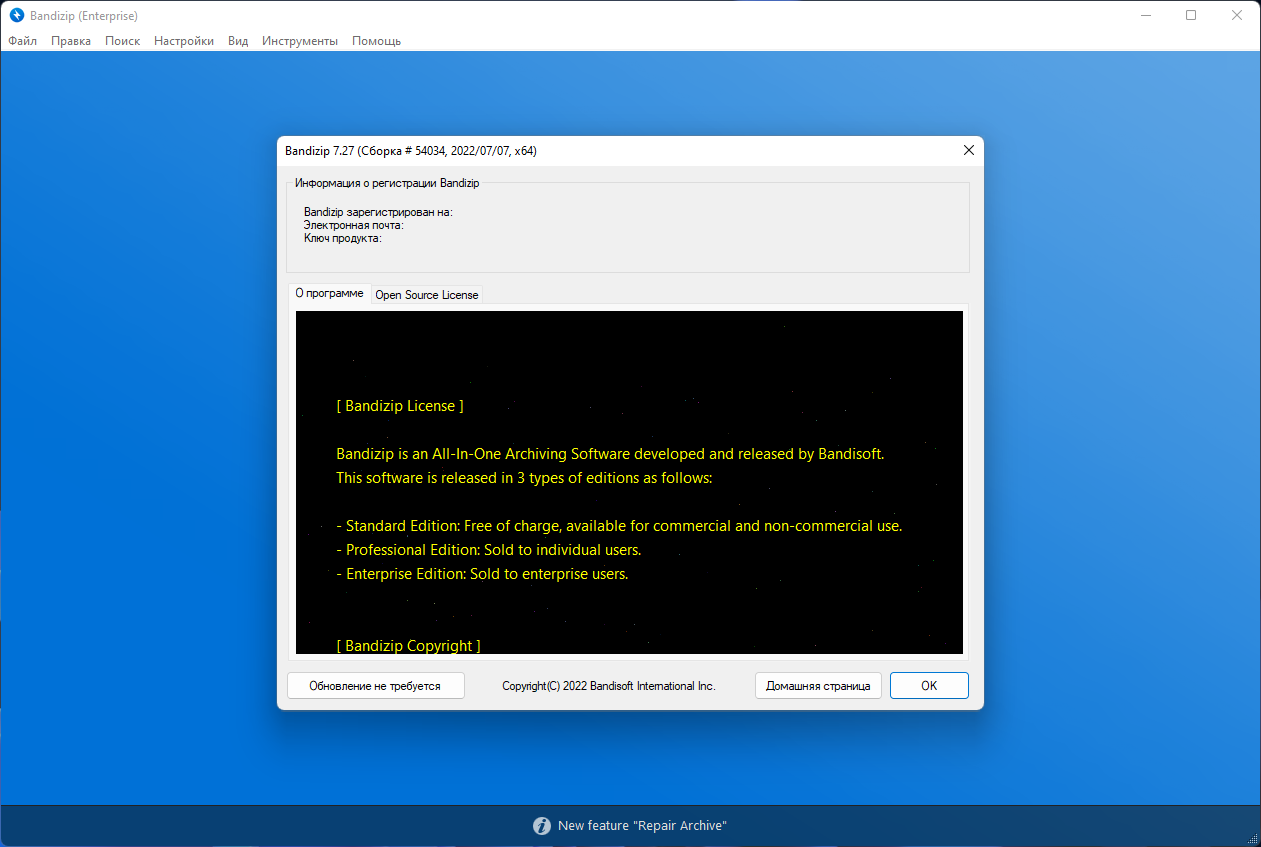Click the "Bandizip (Enterprise)" window title
The height and width of the screenshot is (847, 1261).
click(84, 15)
